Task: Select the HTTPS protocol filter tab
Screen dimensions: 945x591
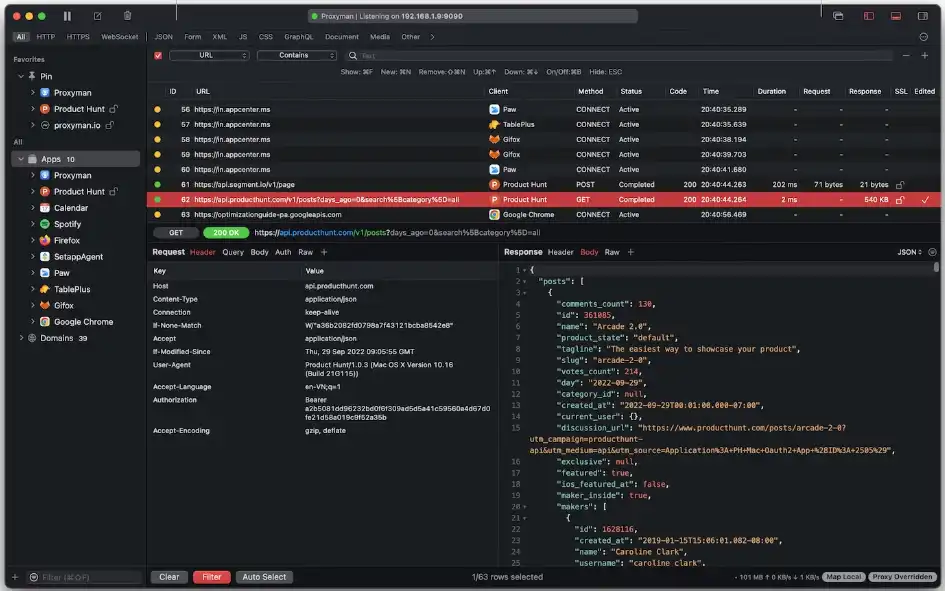Action: click(x=78, y=37)
